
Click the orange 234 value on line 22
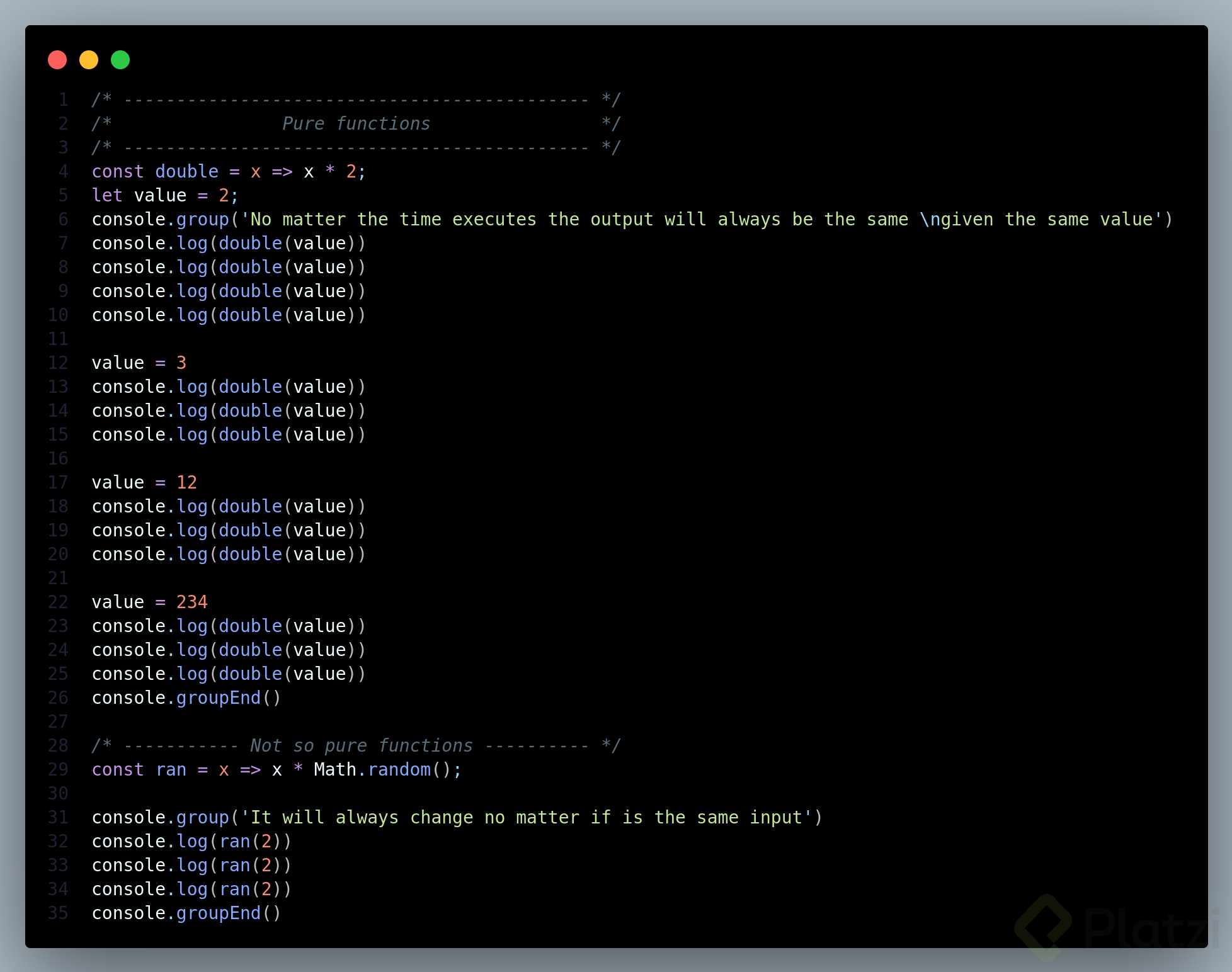[192, 601]
